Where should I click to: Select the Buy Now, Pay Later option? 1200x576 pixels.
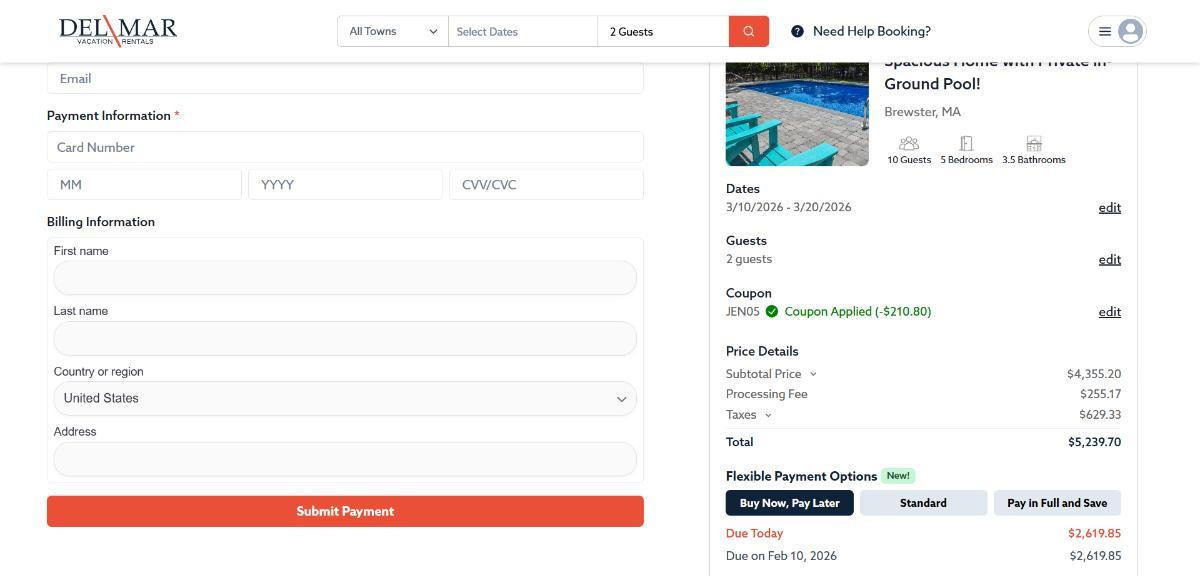[789, 503]
